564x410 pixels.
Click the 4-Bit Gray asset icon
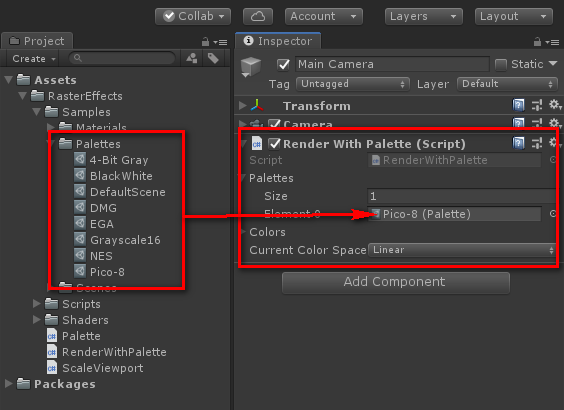pos(80,159)
